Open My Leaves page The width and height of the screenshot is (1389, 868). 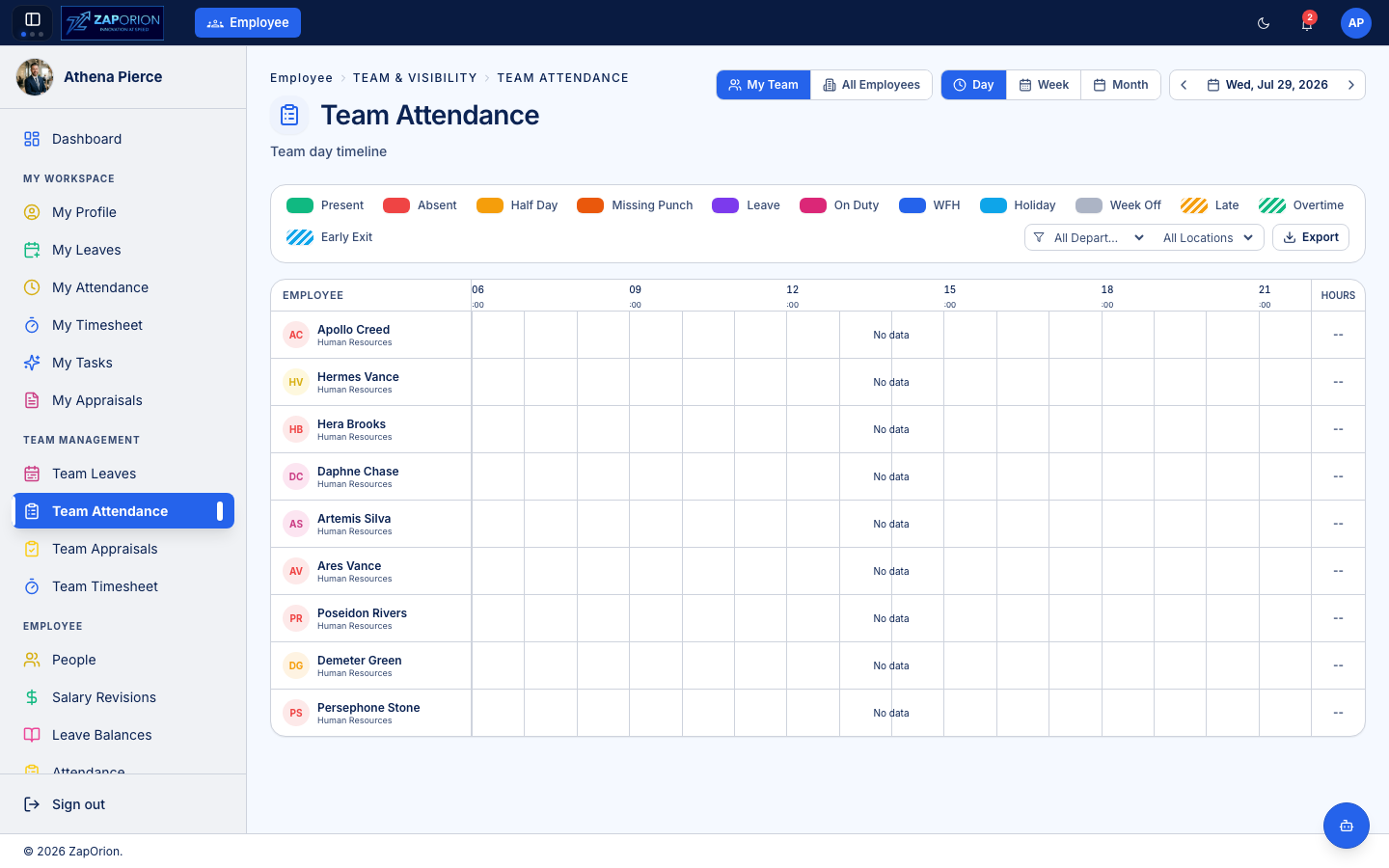coord(123,250)
